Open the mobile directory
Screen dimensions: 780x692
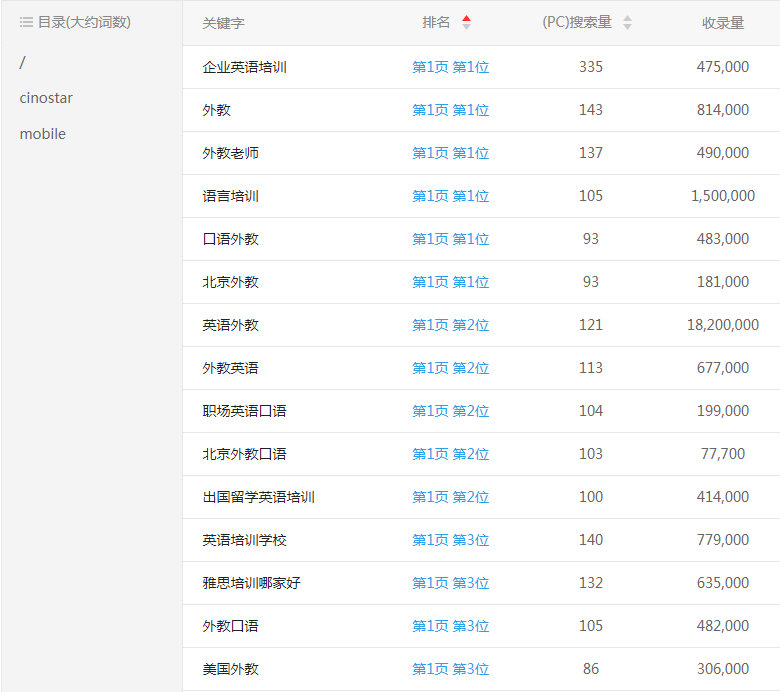pos(43,134)
